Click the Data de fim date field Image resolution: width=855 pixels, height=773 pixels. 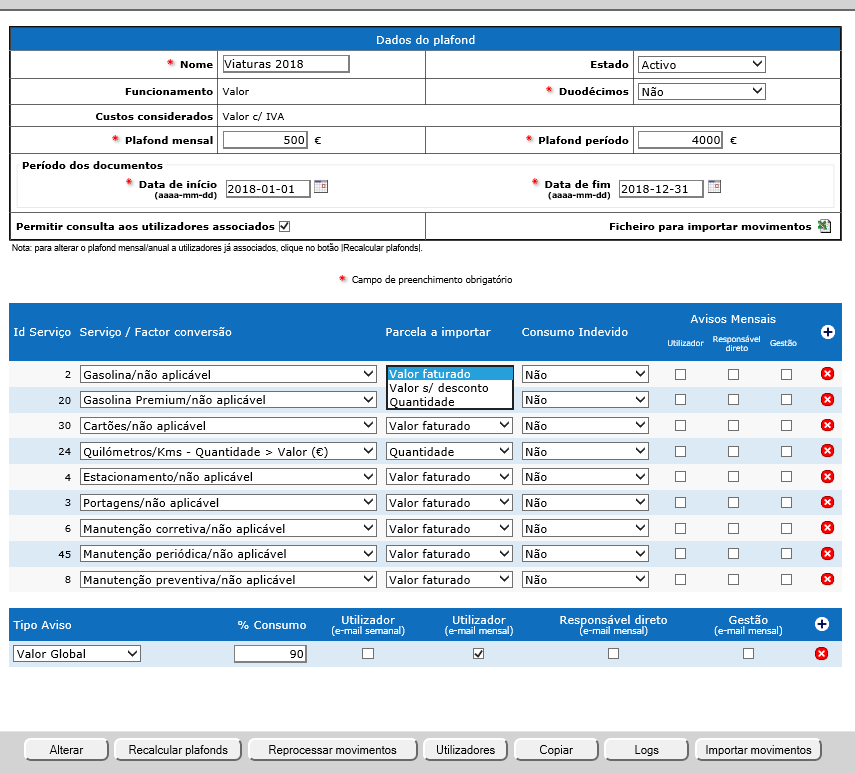(661, 189)
